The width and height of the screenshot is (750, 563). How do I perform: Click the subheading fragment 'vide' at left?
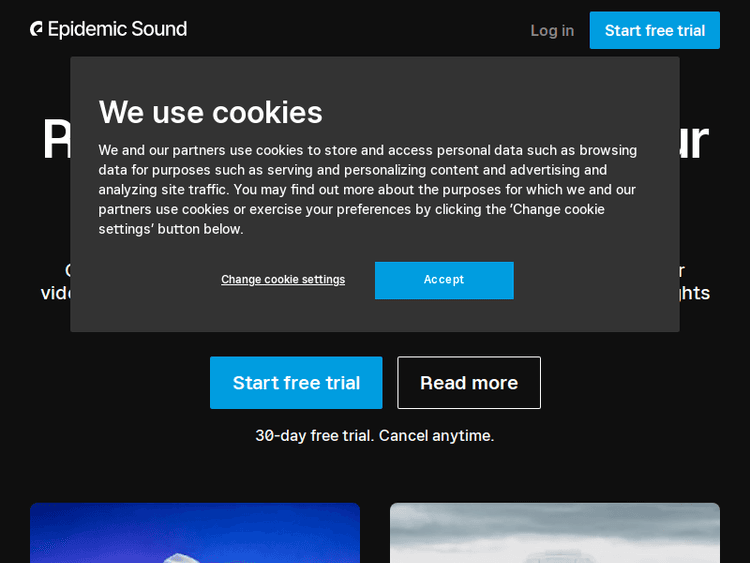click(x=55, y=293)
